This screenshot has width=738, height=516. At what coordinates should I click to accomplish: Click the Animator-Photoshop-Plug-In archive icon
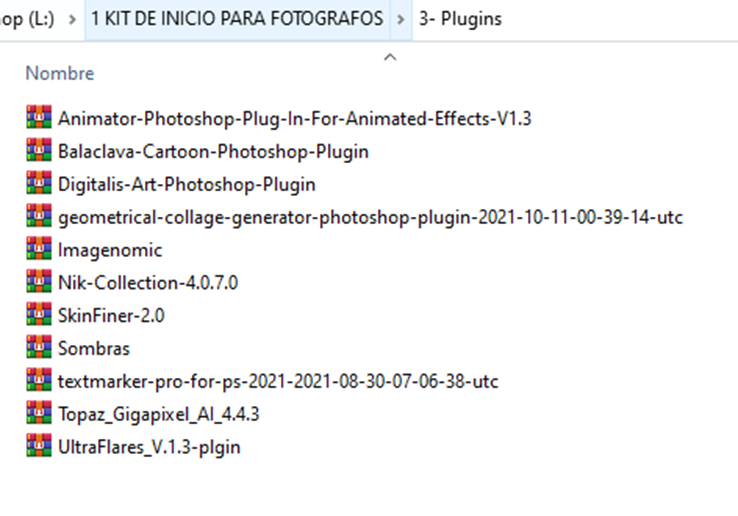tap(39, 117)
